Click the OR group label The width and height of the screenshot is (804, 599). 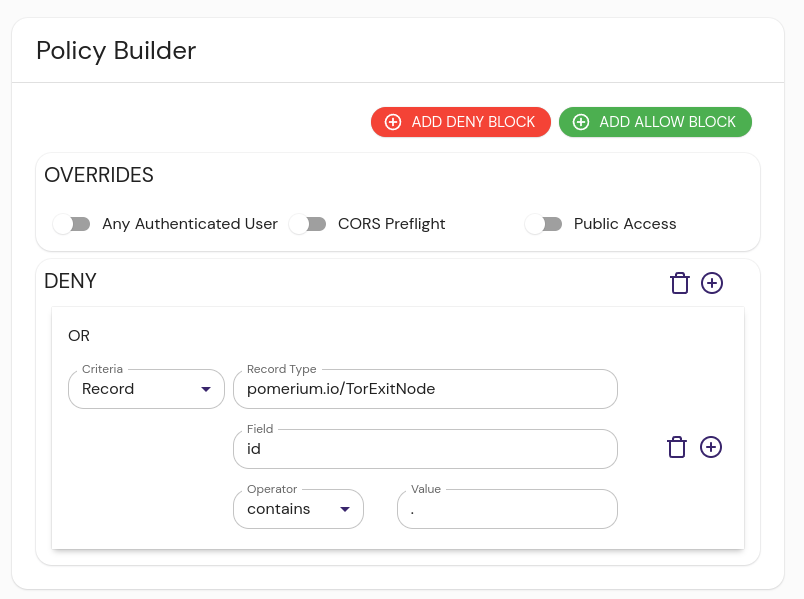(x=78, y=336)
